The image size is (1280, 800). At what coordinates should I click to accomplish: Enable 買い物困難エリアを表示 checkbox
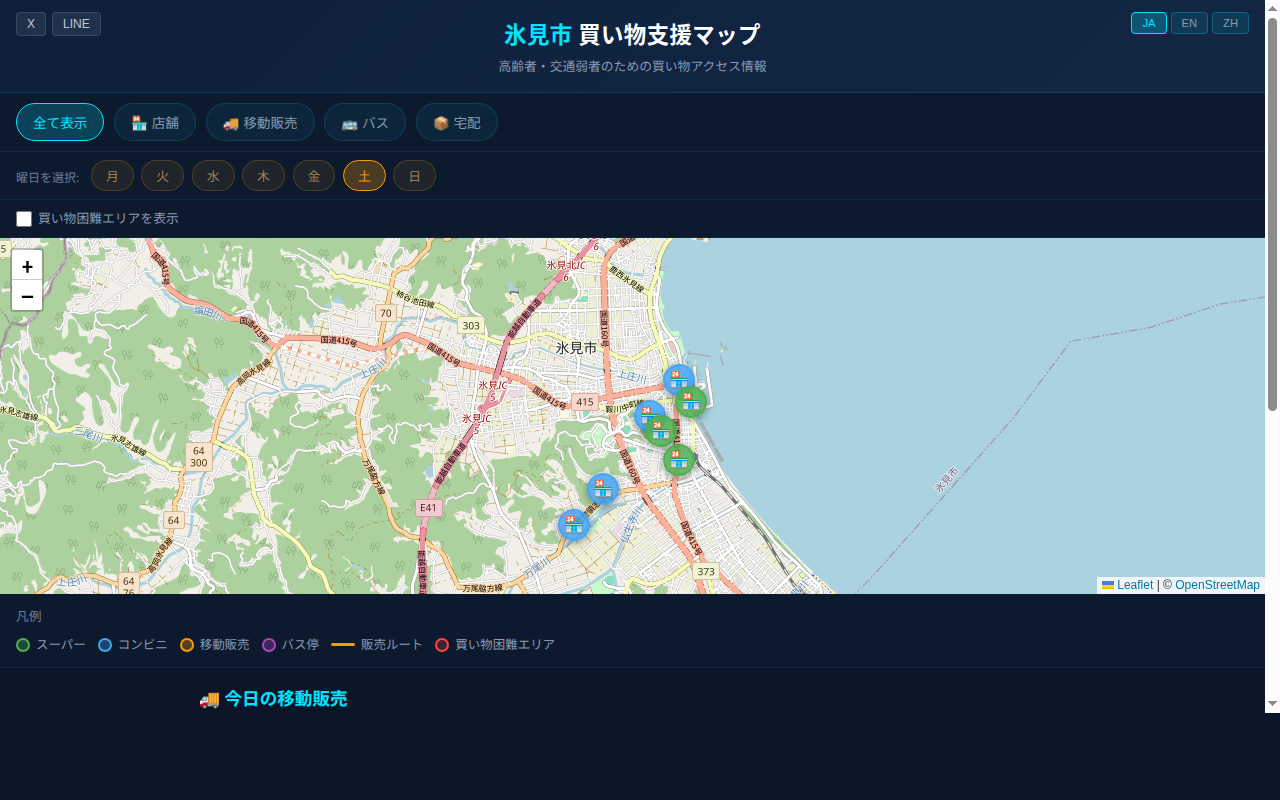coord(24,219)
